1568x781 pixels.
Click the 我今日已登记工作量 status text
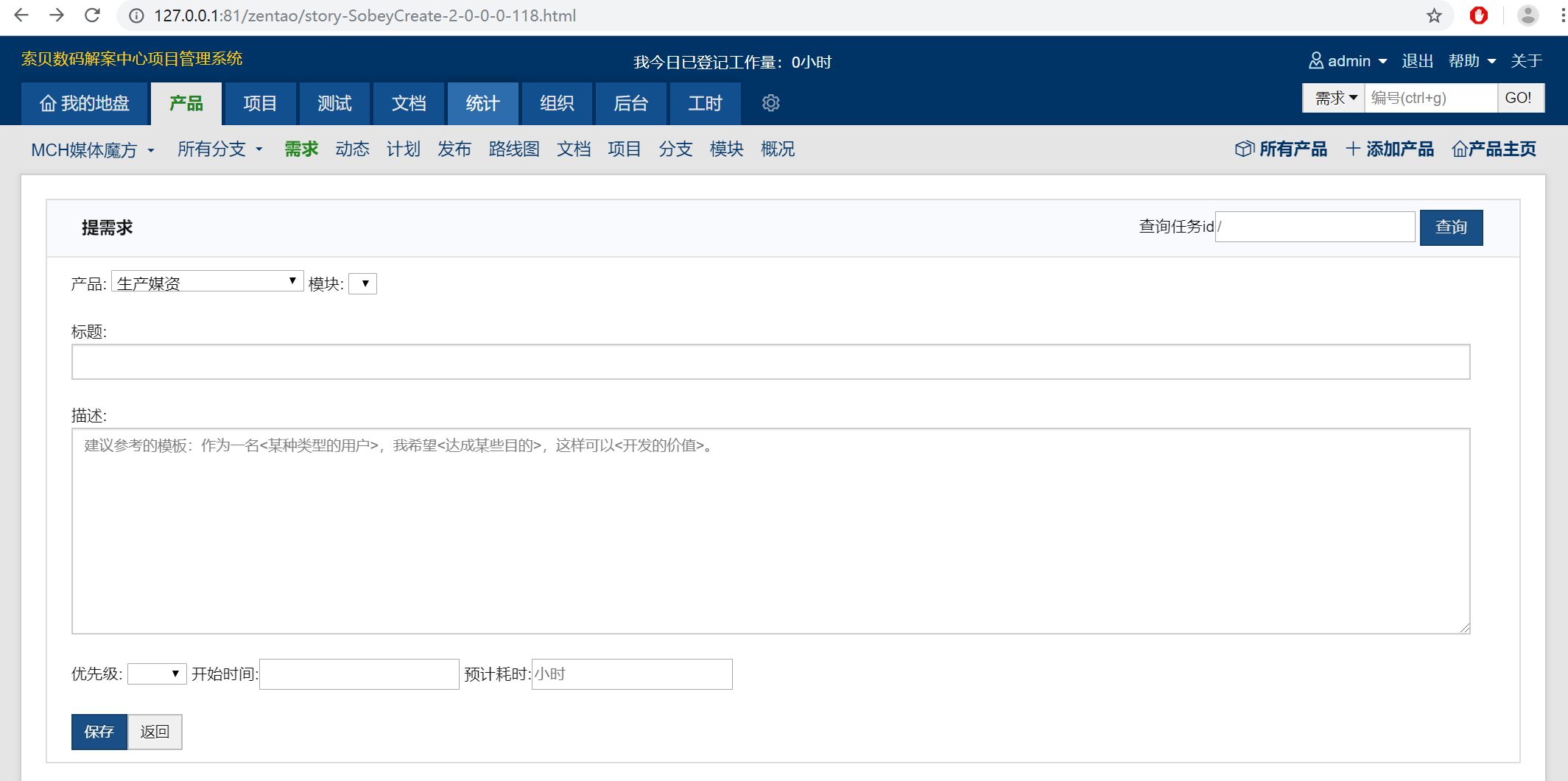(733, 63)
